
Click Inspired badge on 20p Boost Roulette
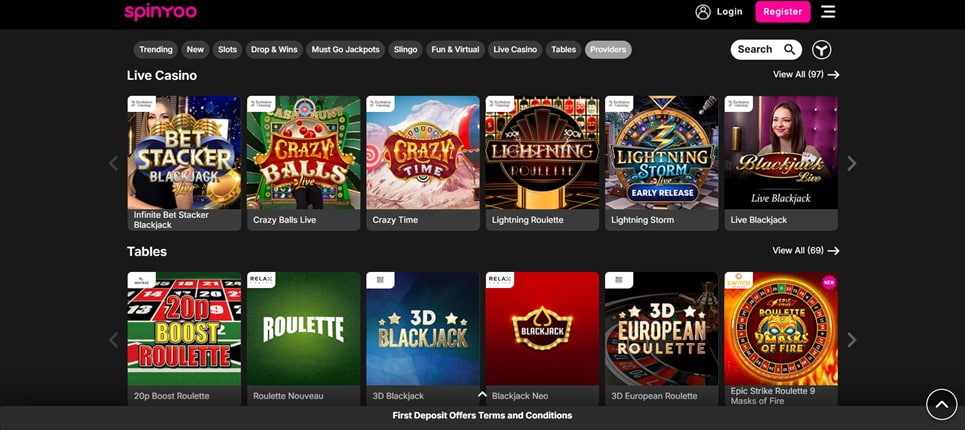[142, 280]
